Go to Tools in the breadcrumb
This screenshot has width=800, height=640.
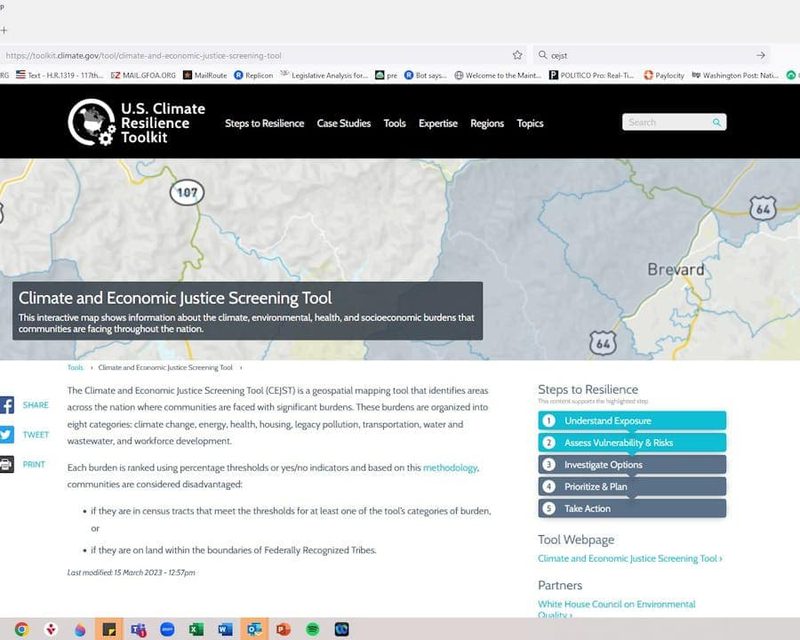[x=75, y=367]
